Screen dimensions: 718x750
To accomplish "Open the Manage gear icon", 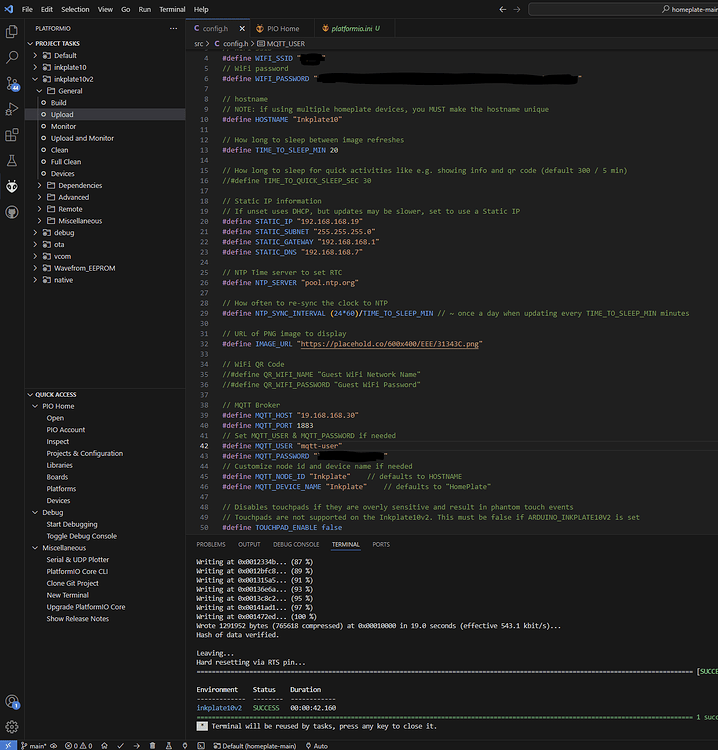I will (12, 726).
